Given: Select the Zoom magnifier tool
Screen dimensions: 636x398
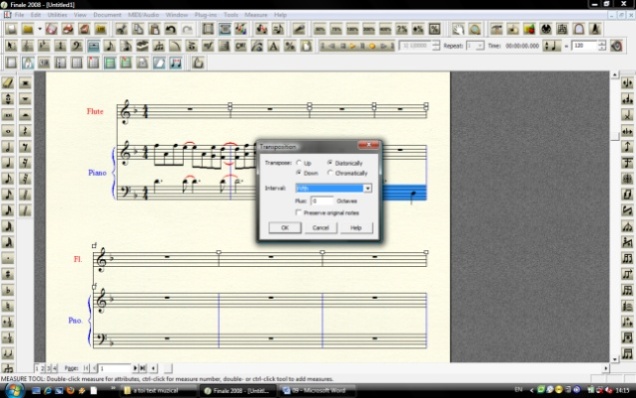Looking at the screenshot, I should (x=475, y=29).
